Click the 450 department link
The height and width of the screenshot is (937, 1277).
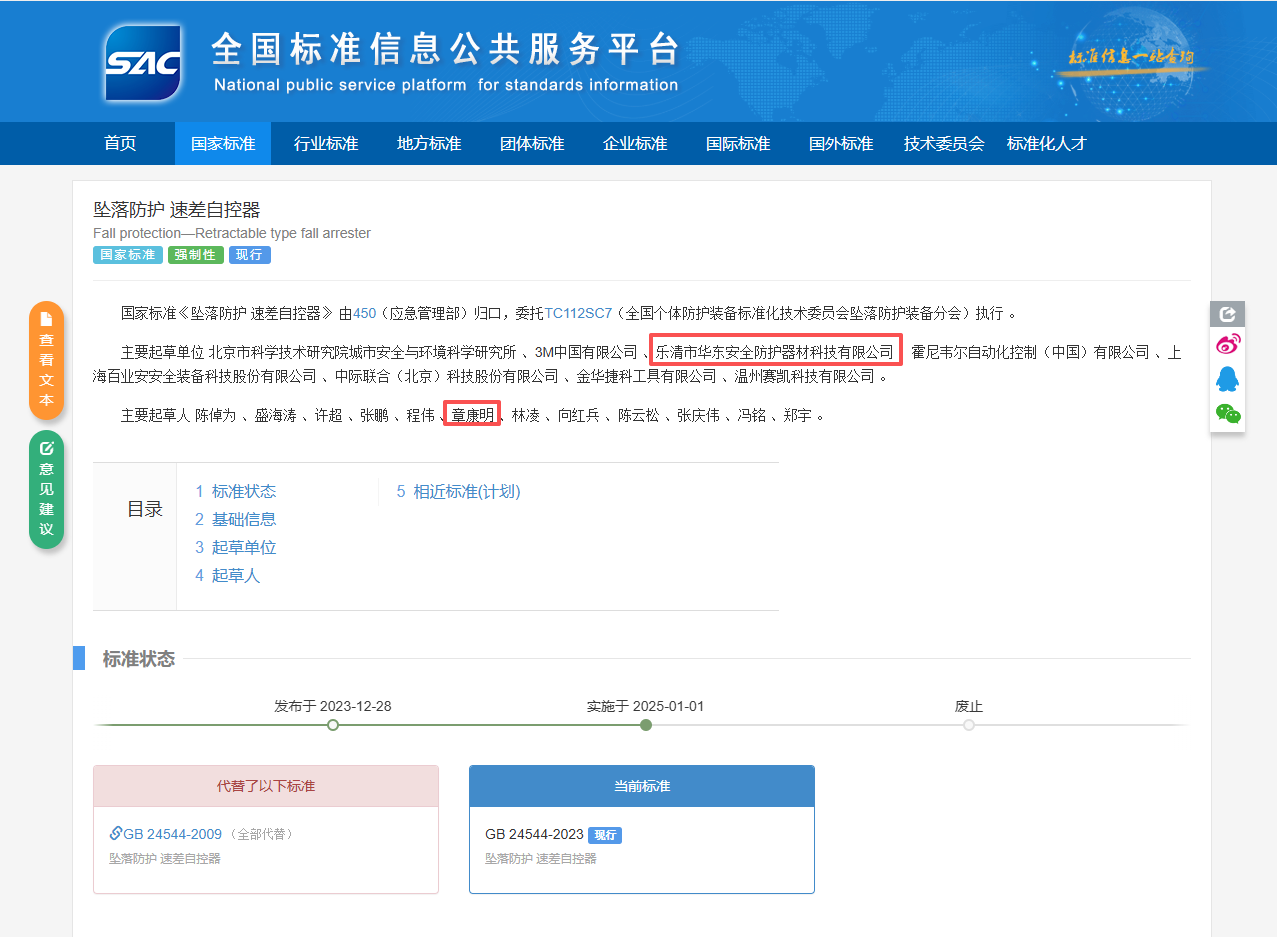[364, 313]
